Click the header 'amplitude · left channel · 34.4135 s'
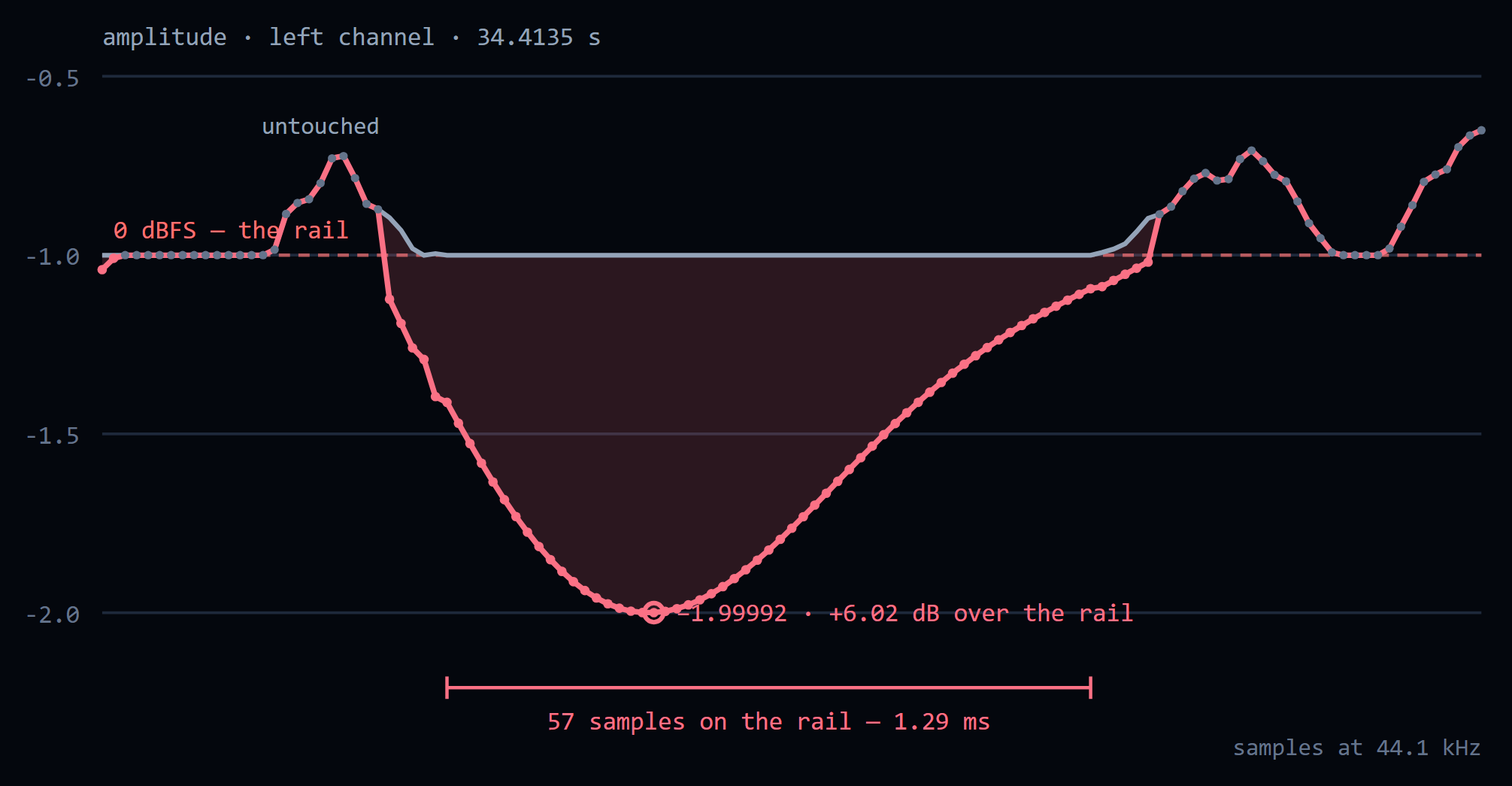Image resolution: width=1512 pixels, height=786 pixels. tap(352, 38)
